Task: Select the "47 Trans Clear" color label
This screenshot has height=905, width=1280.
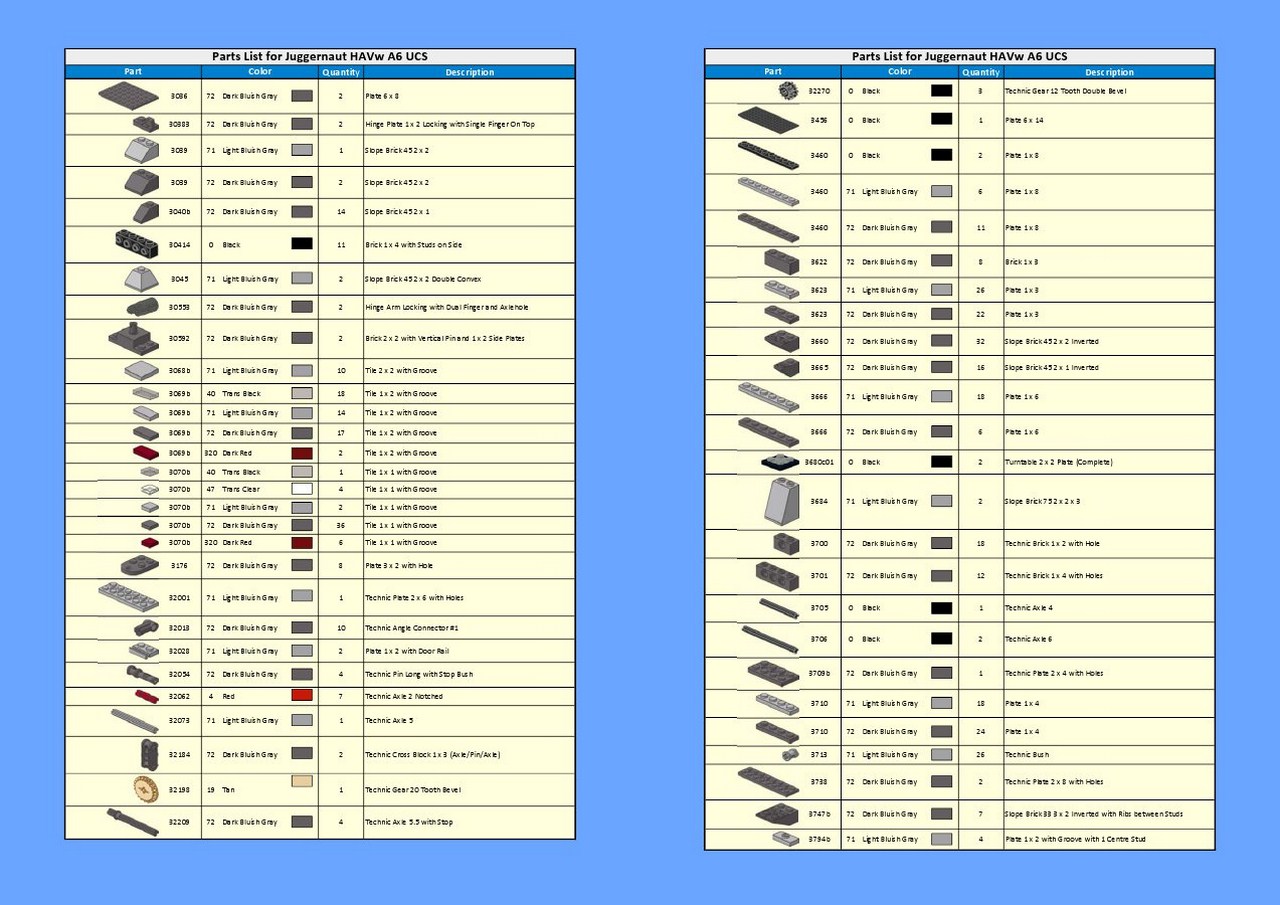Action: [x=233, y=490]
